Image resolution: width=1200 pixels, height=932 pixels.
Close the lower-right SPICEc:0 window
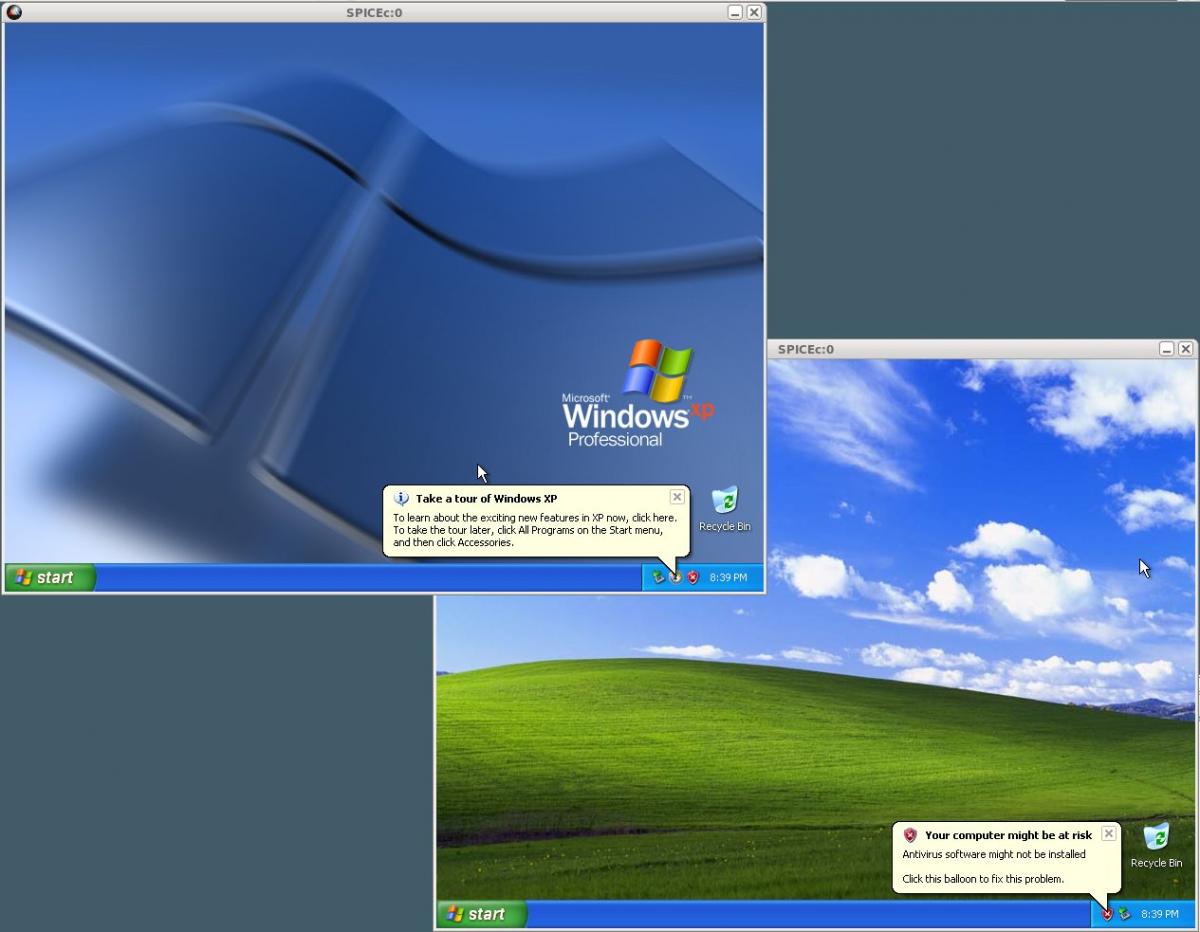pos(1185,349)
